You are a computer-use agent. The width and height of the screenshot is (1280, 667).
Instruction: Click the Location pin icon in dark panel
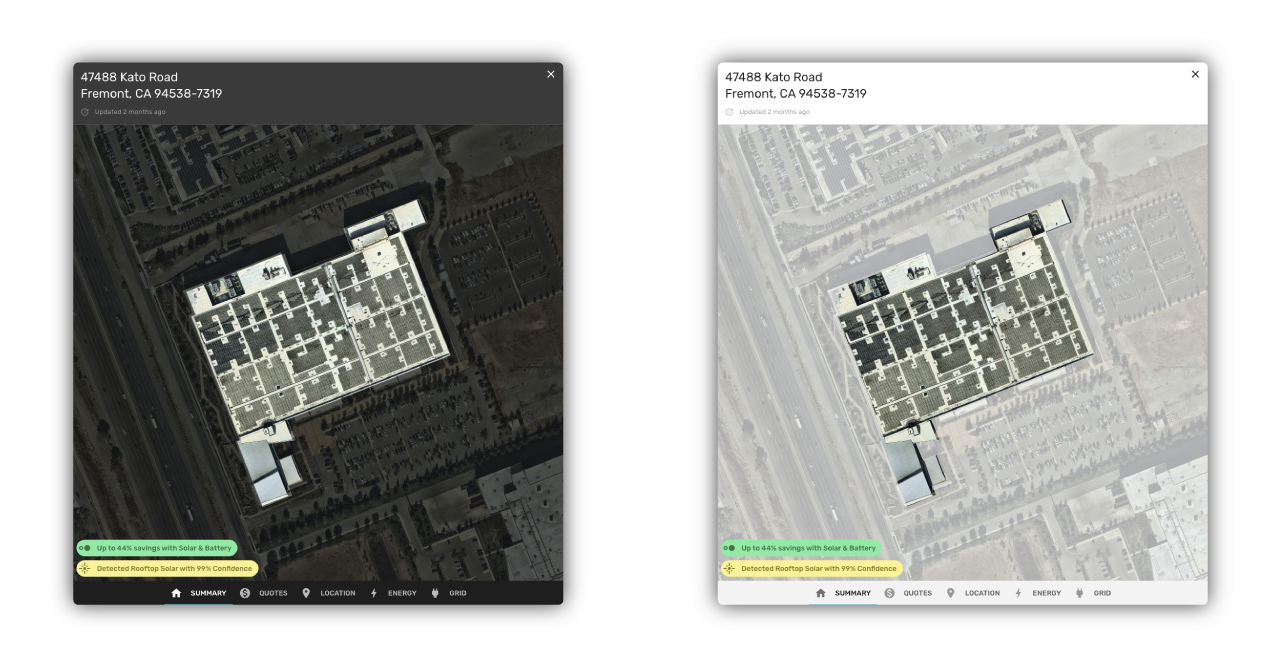(306, 593)
